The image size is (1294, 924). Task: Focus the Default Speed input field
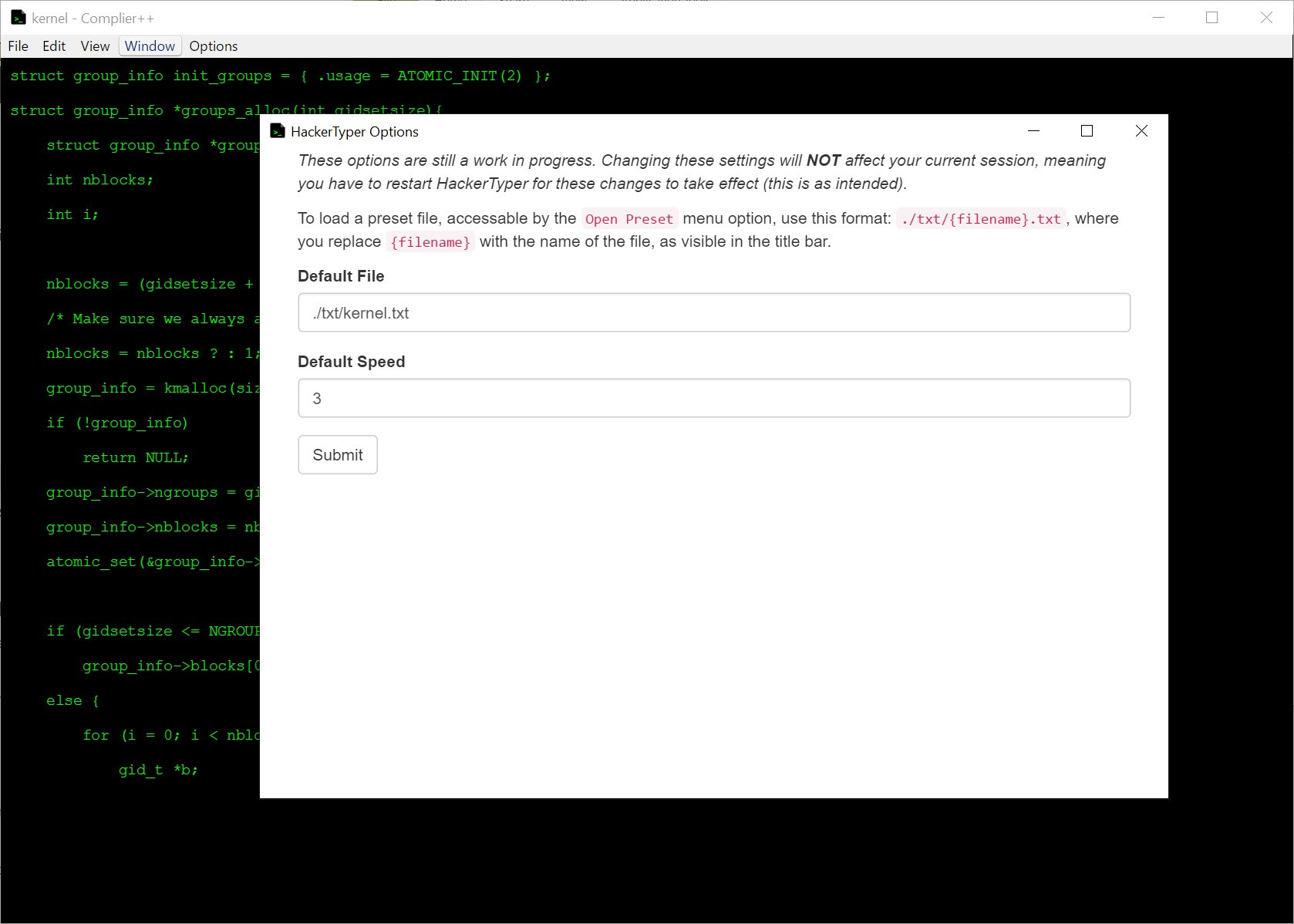(714, 398)
